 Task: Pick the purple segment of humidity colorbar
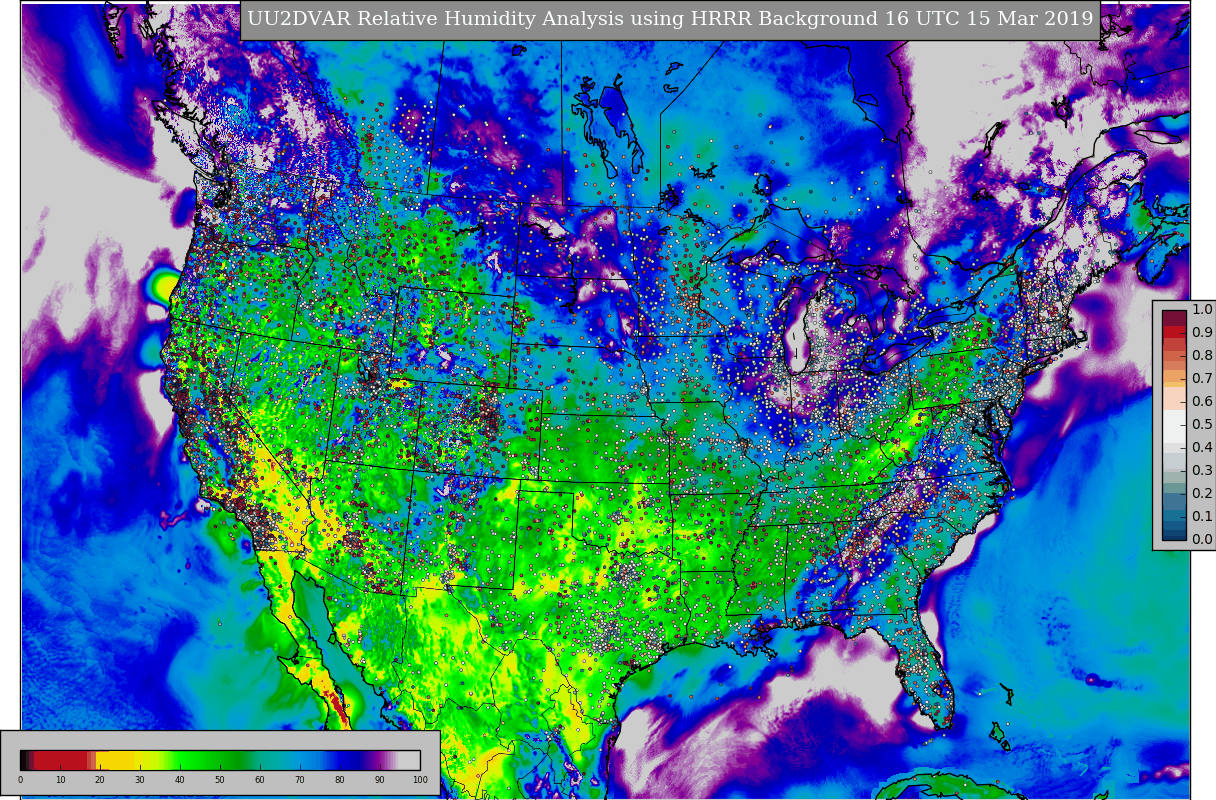click(x=378, y=760)
